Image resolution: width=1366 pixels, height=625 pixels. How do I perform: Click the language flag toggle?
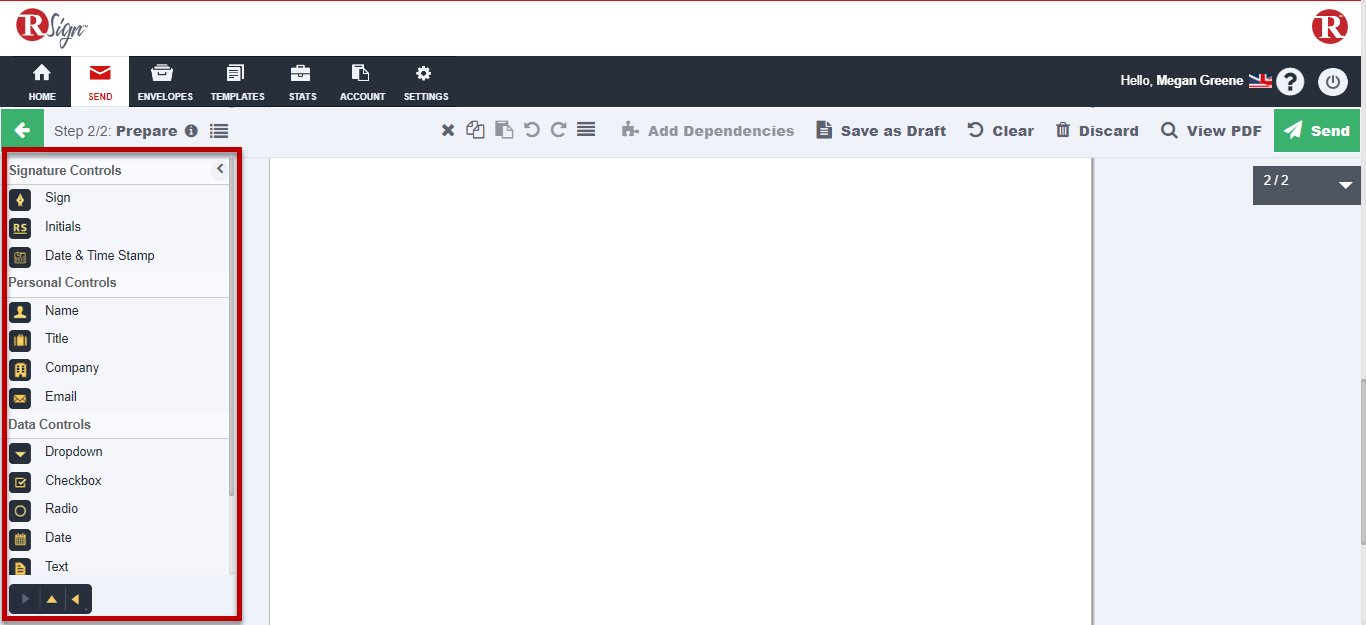tap(1259, 81)
